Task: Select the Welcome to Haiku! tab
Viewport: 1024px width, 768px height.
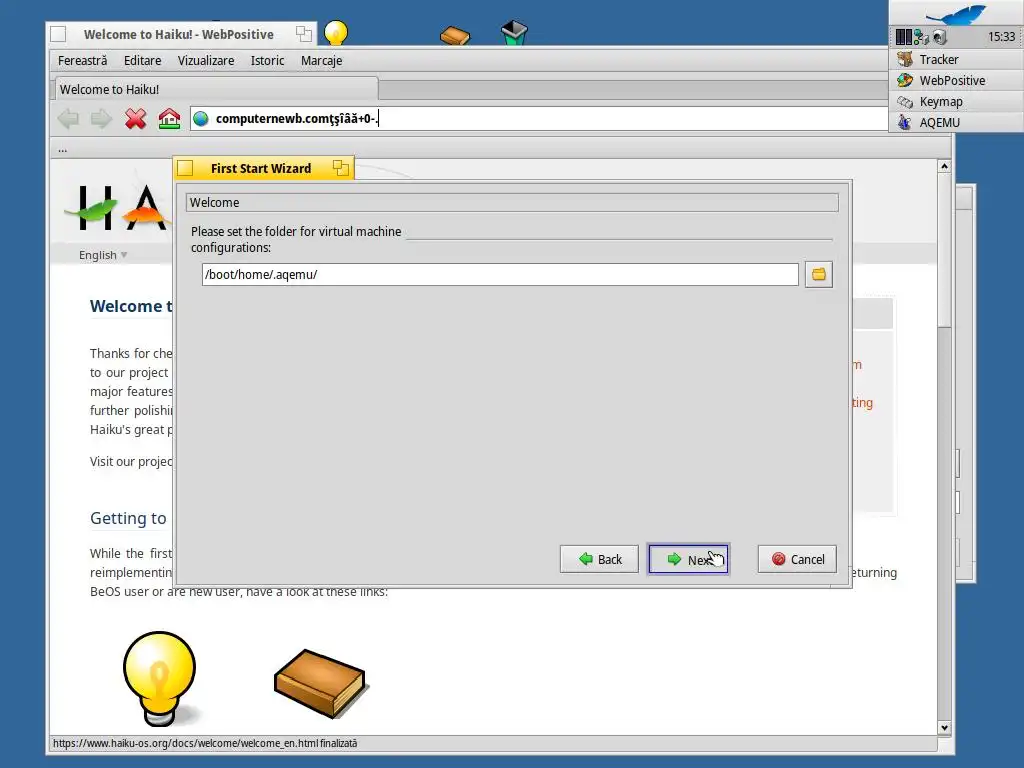Action: [215, 89]
